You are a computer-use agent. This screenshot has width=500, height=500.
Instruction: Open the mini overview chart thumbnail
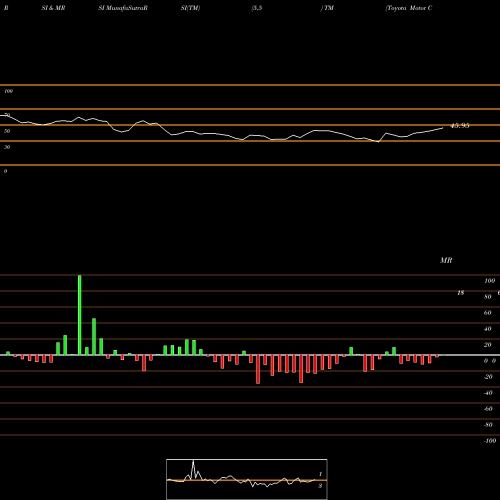coord(247,479)
